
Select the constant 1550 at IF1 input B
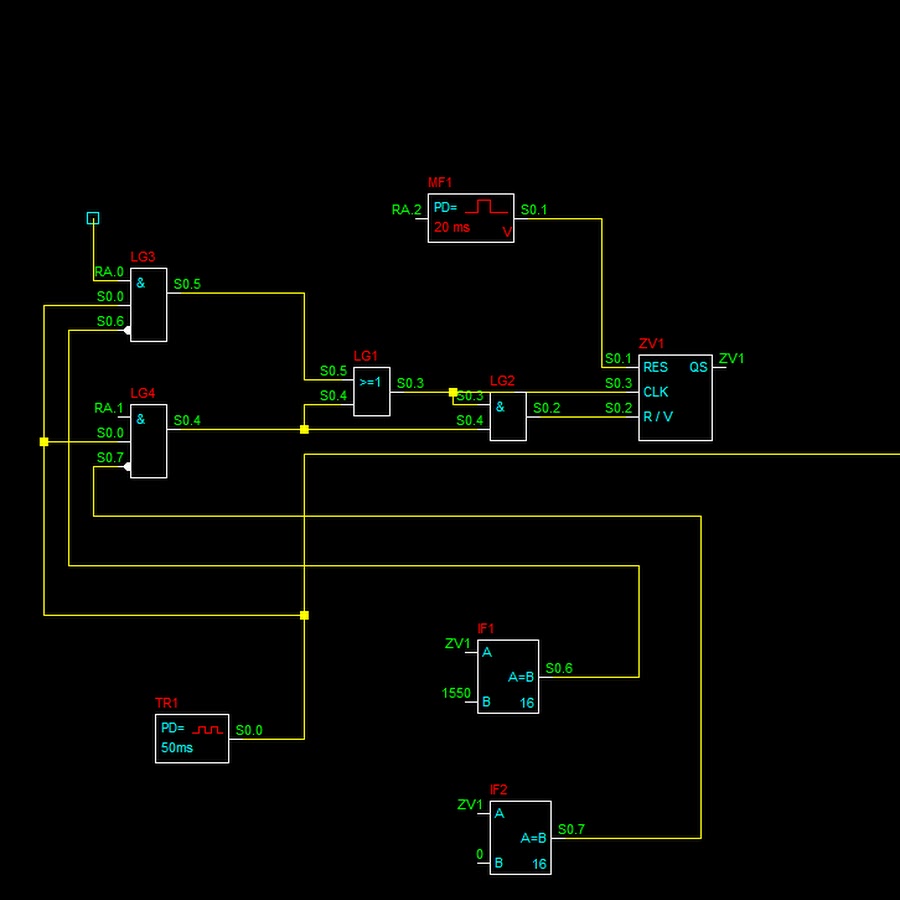[x=456, y=693]
